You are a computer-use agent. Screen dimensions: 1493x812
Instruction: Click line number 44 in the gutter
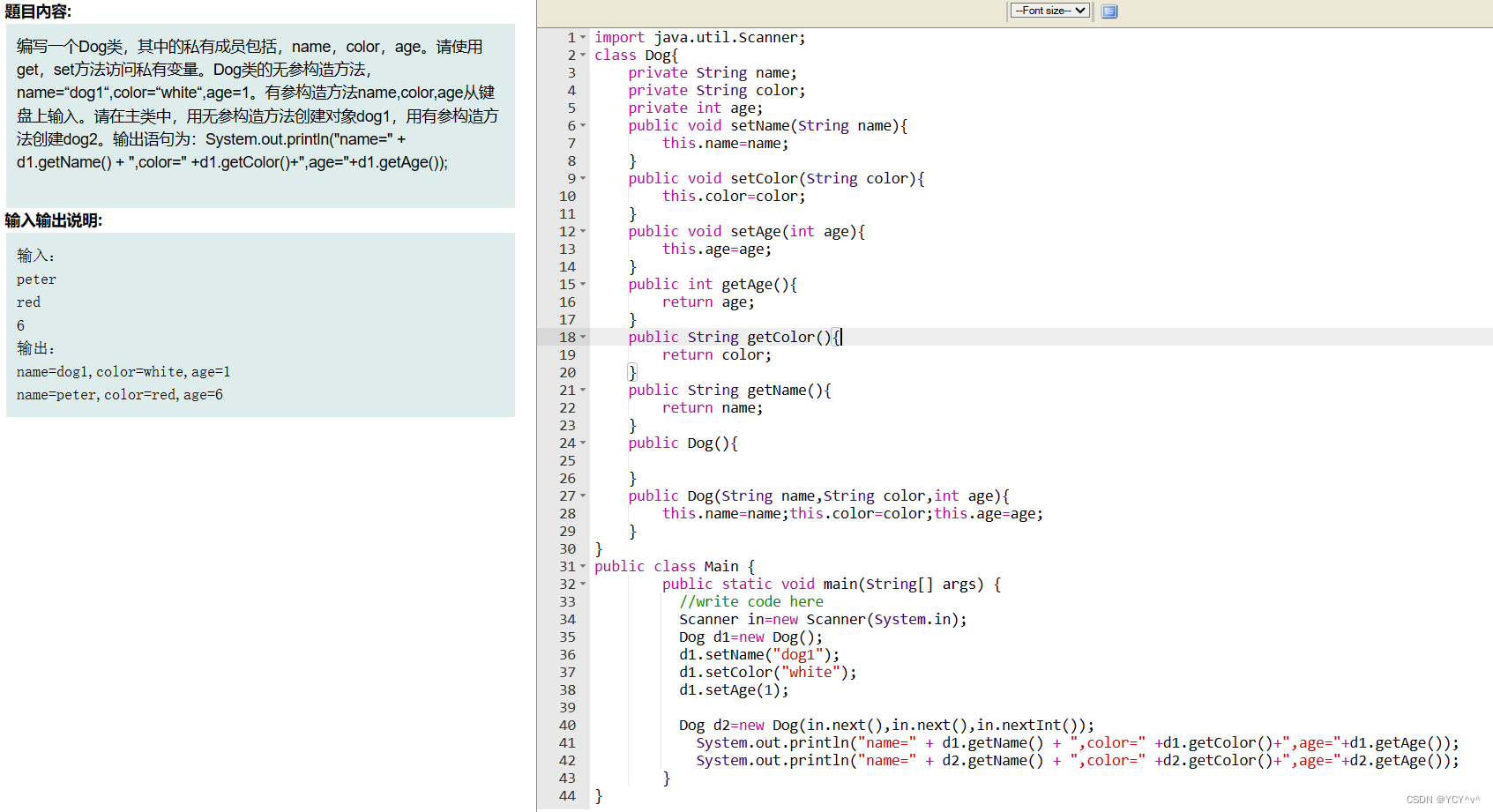(x=567, y=795)
